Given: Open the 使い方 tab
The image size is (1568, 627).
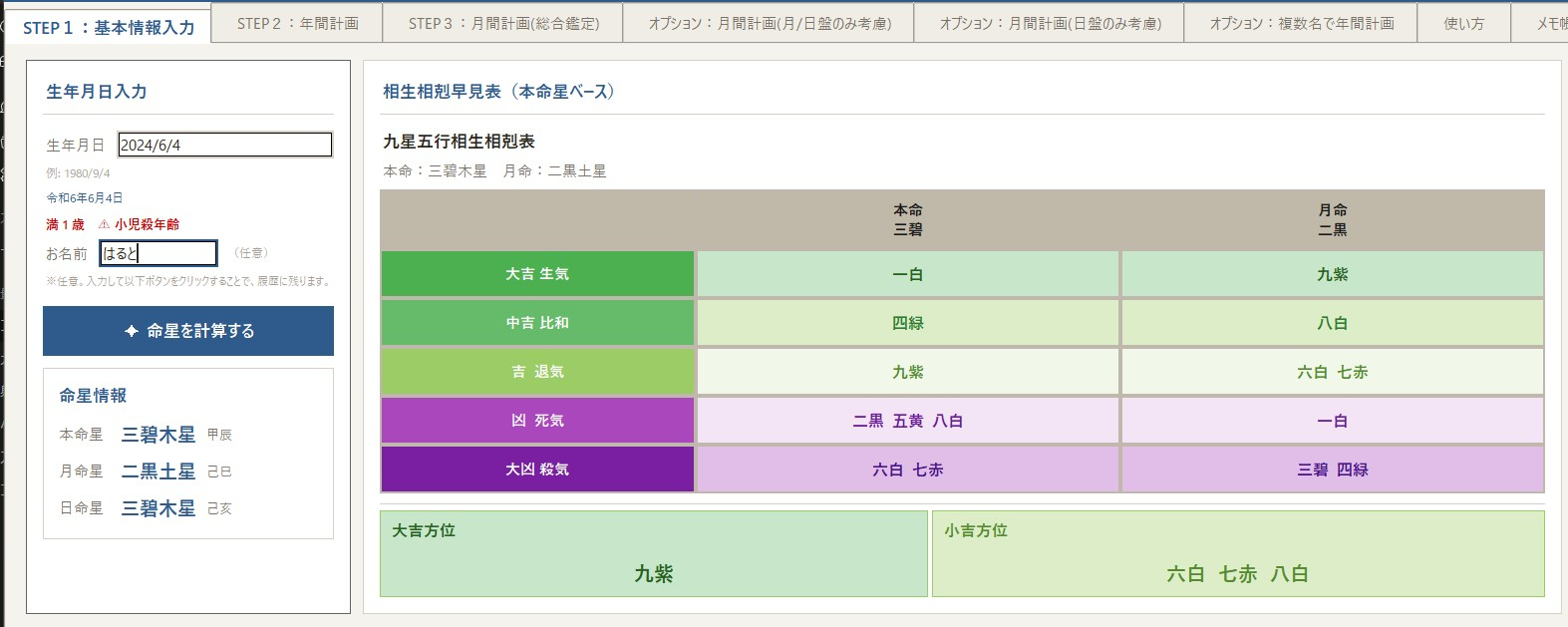Looking at the screenshot, I should point(1463,23).
